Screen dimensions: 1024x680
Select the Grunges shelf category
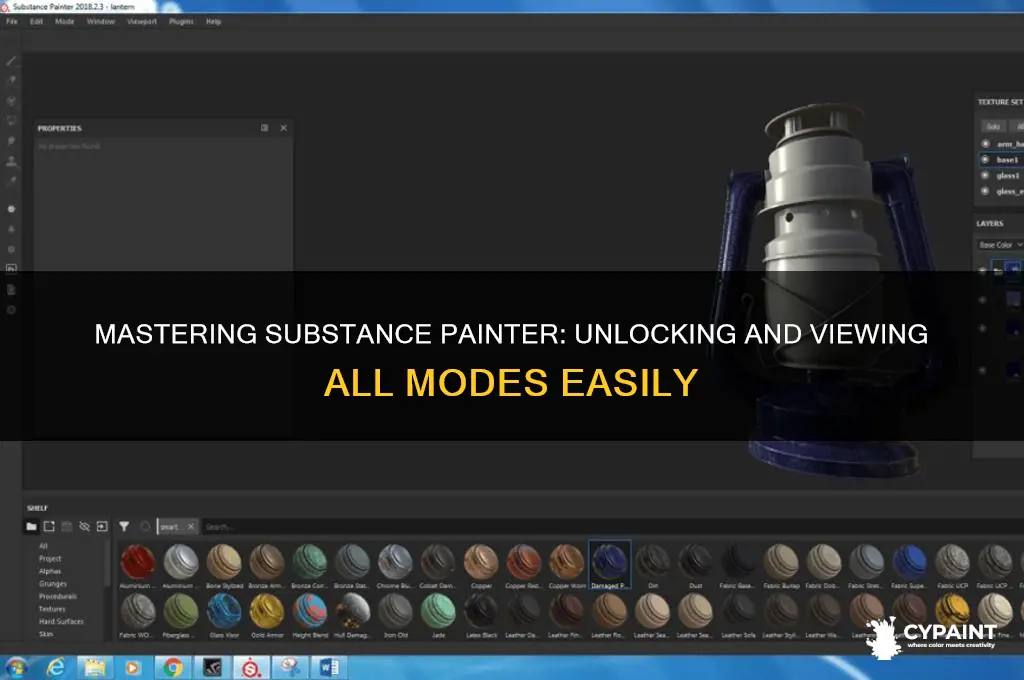(52, 584)
